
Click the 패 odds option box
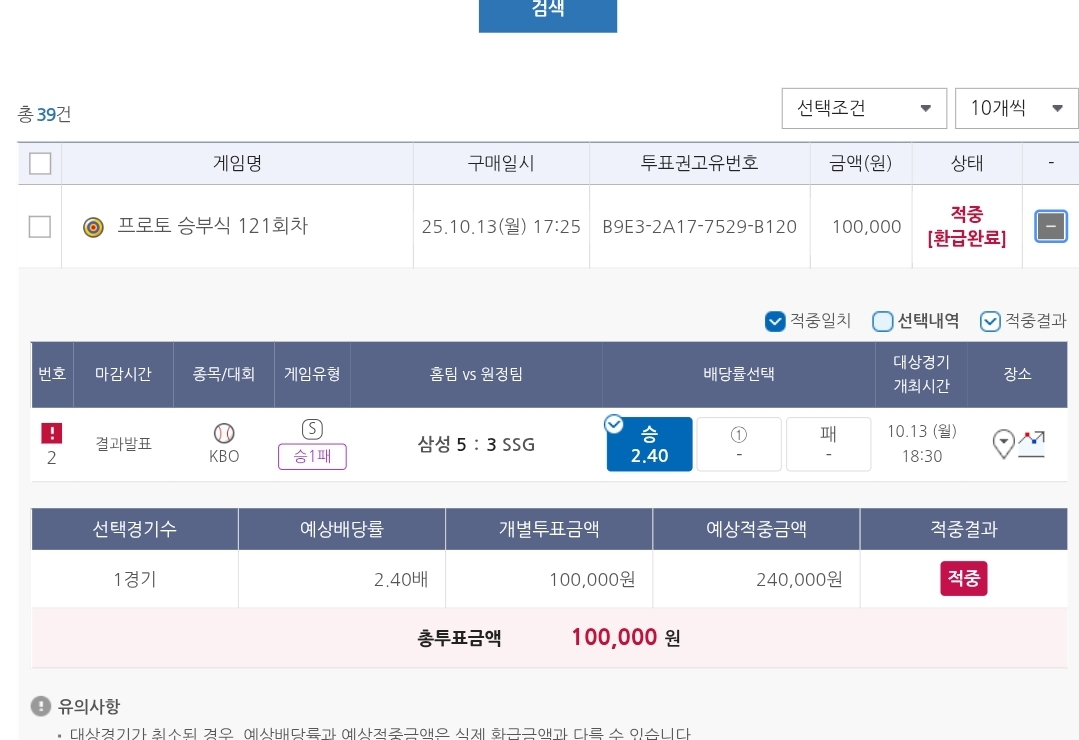click(x=828, y=444)
